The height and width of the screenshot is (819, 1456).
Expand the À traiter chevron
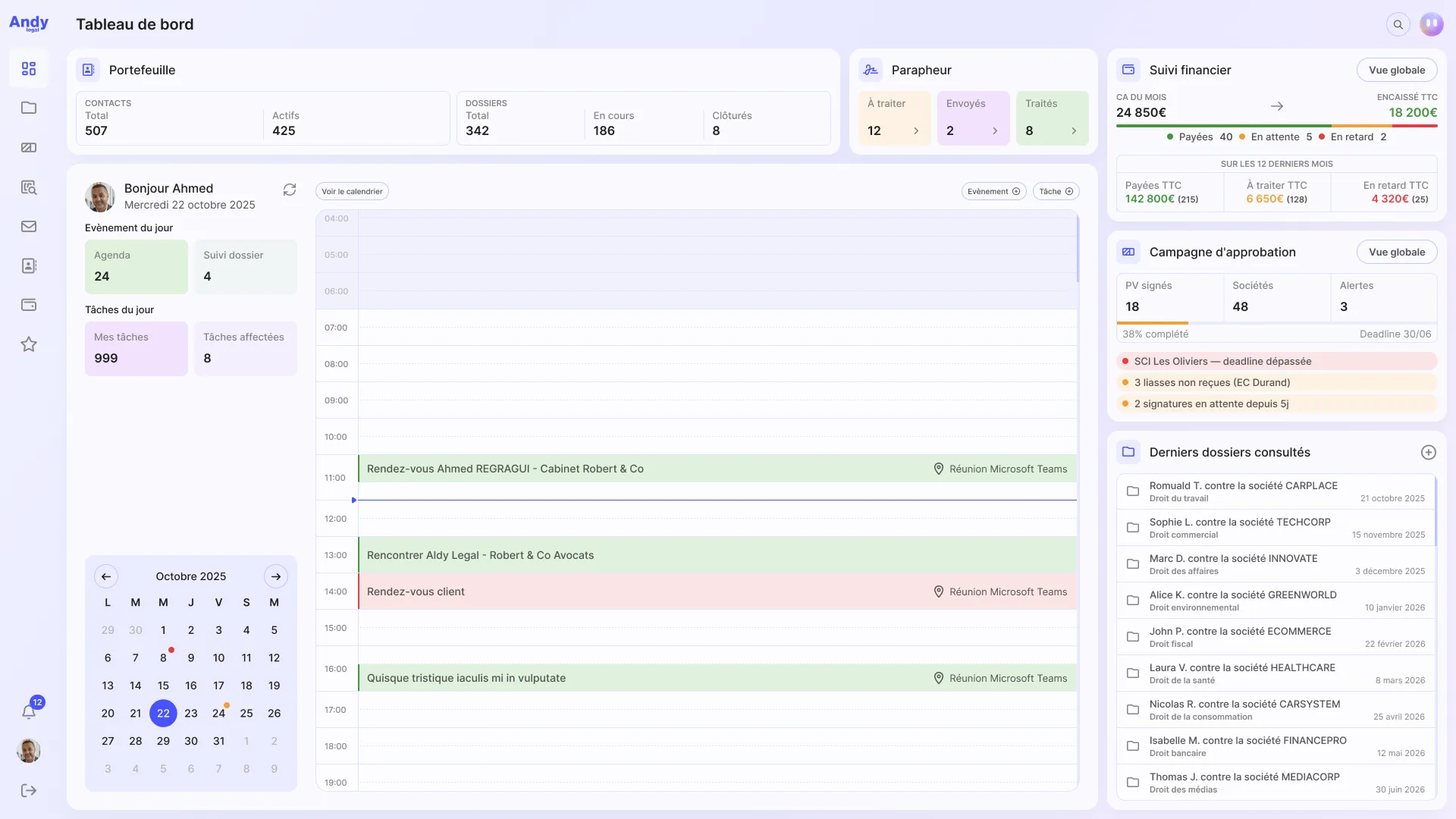(916, 131)
